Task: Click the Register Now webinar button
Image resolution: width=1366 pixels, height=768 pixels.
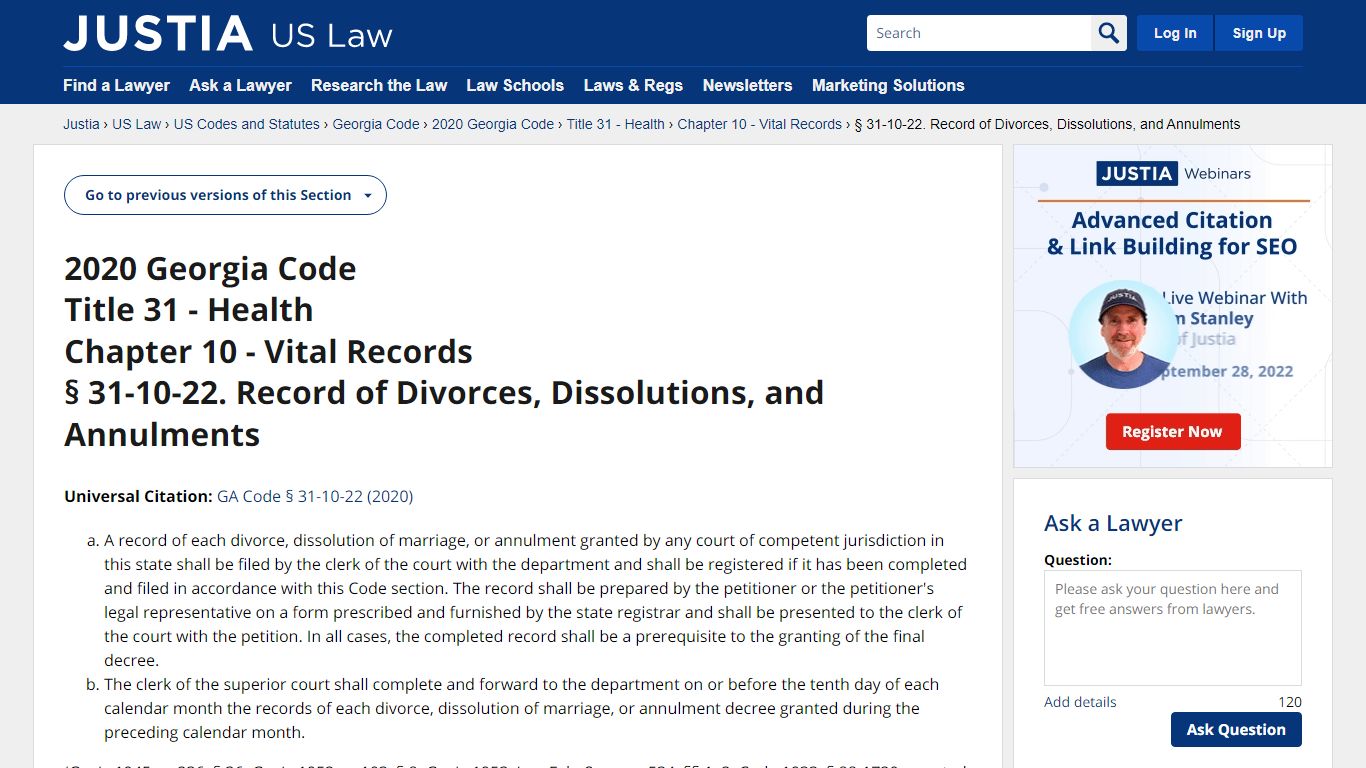Action: pos(1172,432)
